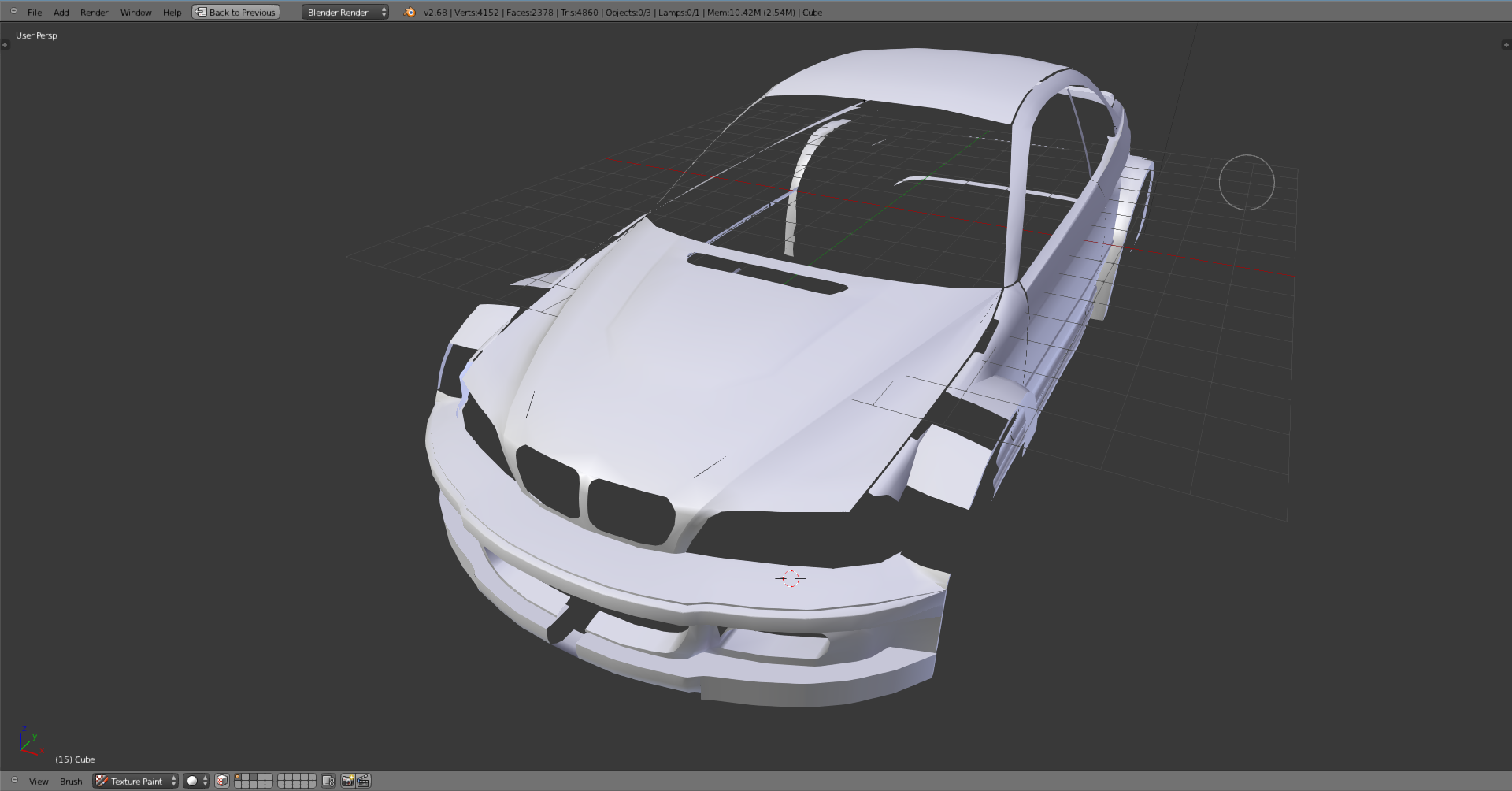Click the User Persp view label
This screenshot has height=791, width=1512.
(x=36, y=35)
